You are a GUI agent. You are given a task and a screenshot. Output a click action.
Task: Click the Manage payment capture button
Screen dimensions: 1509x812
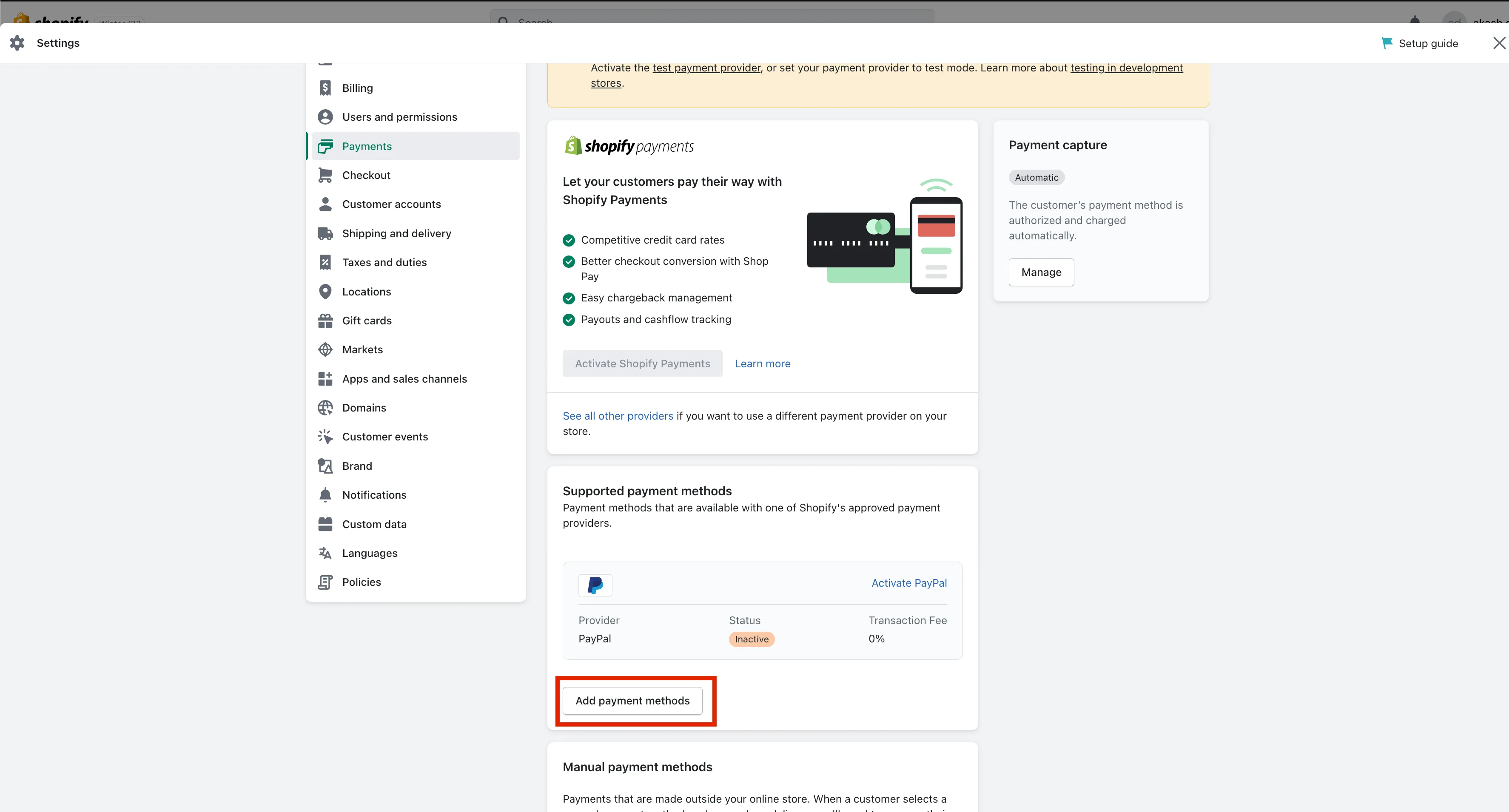coord(1041,272)
